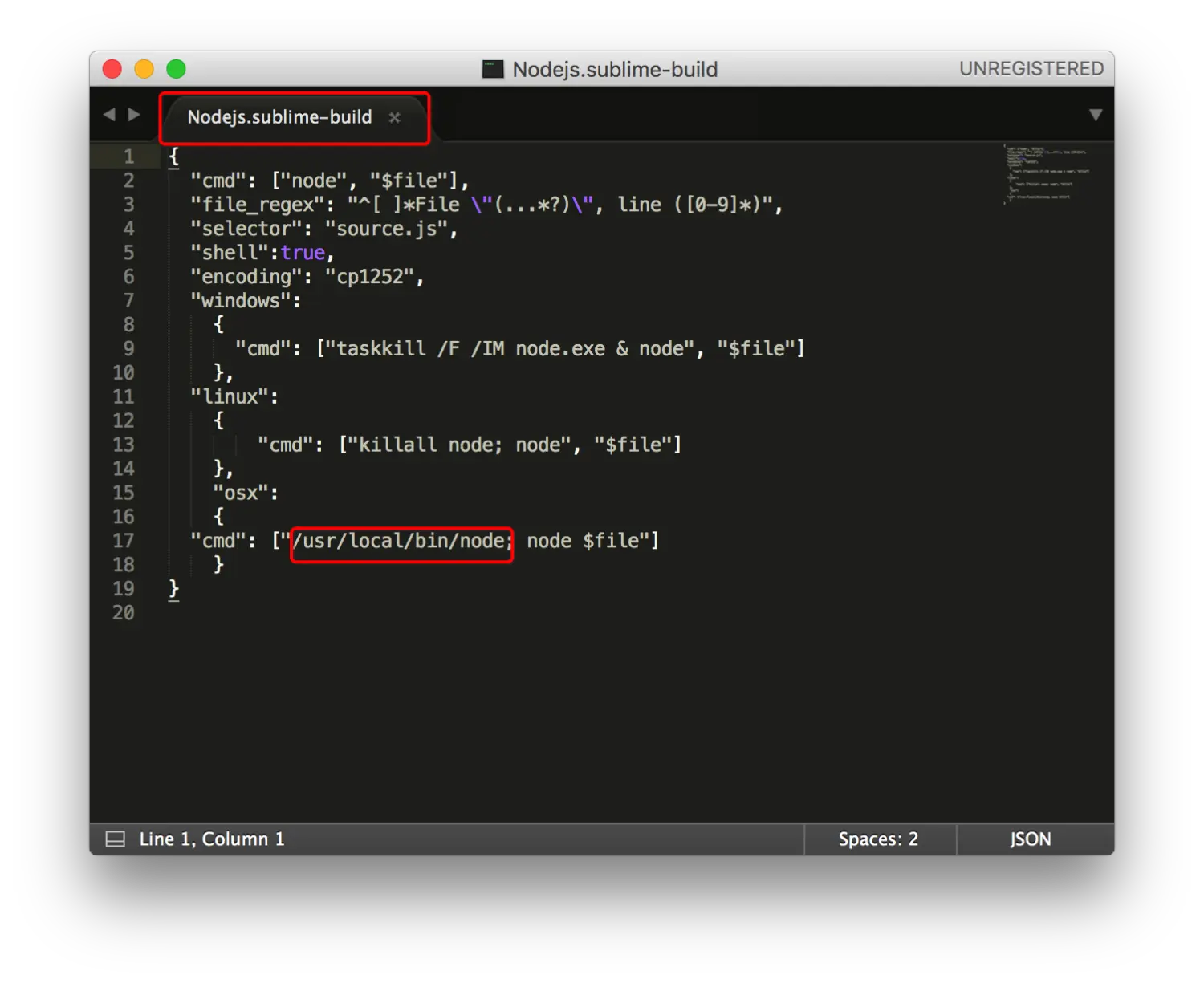Click the Line 1, Column 1 status text

pos(212,839)
